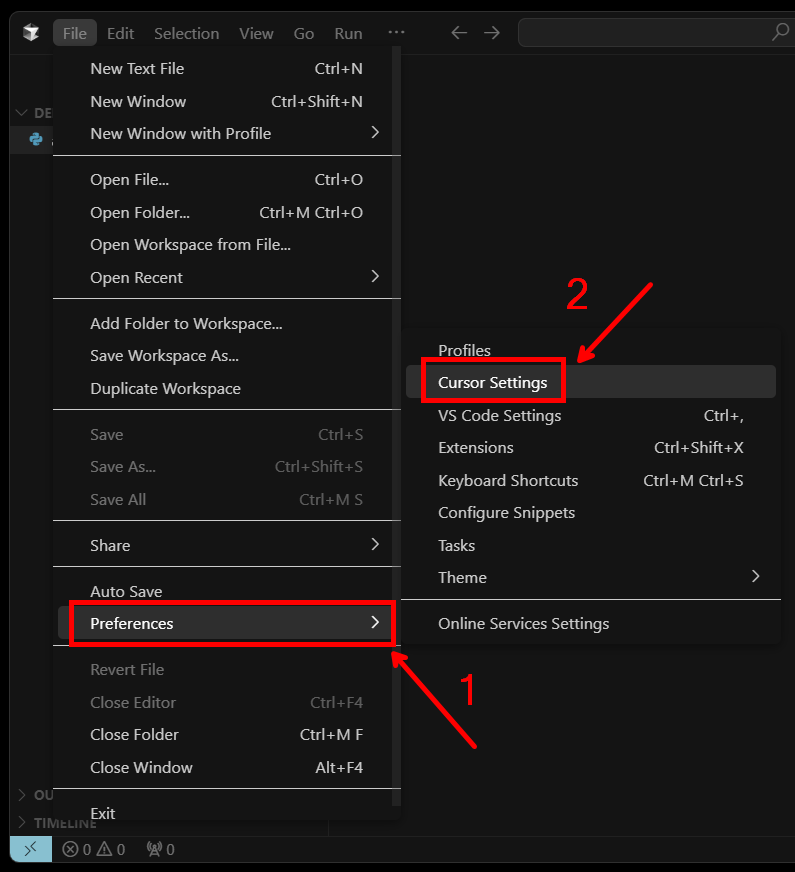Click the Cursor app logo icon
Image resolution: width=795 pixels, height=872 pixels.
[31, 33]
